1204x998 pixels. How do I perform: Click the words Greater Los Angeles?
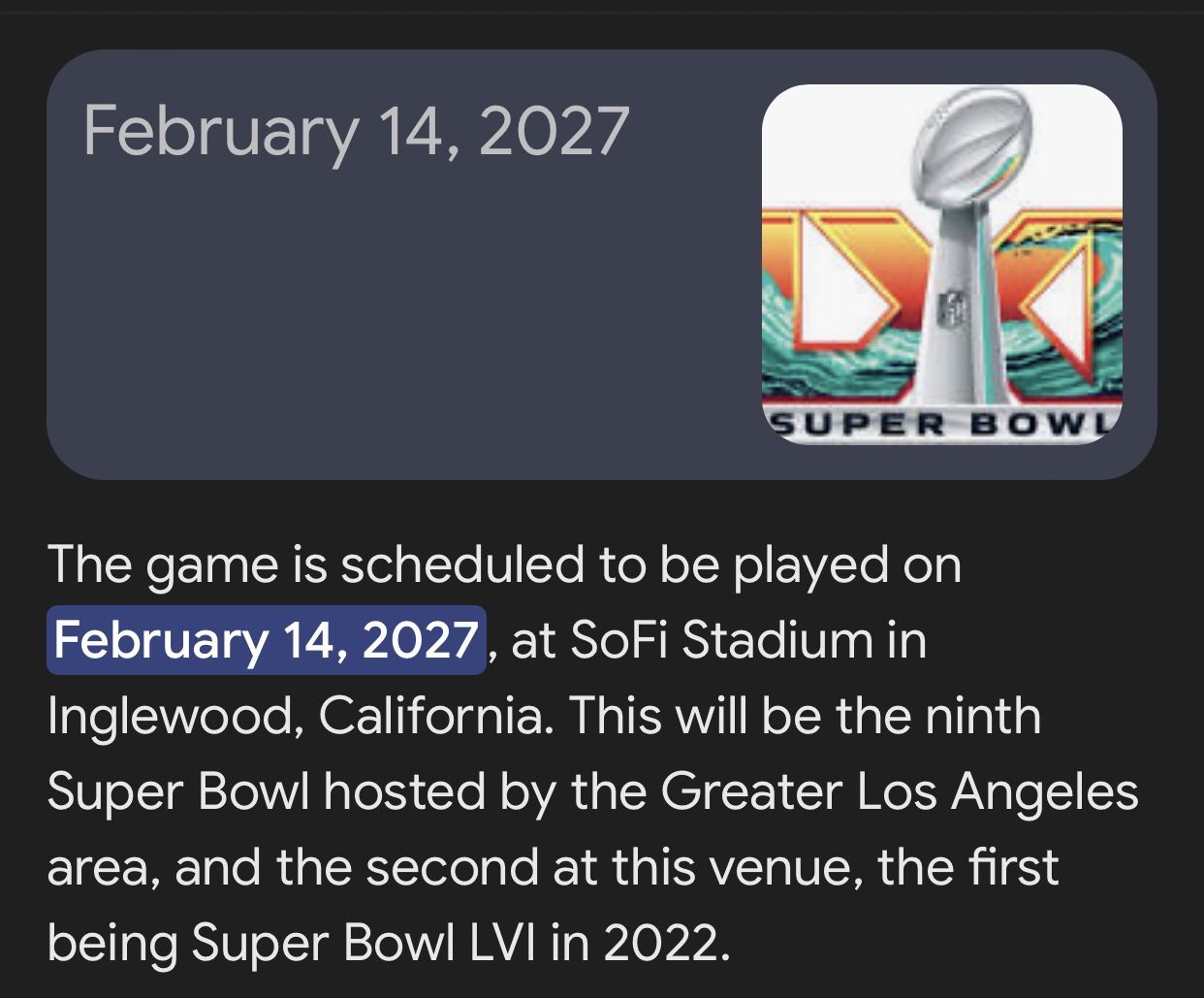tap(900, 791)
